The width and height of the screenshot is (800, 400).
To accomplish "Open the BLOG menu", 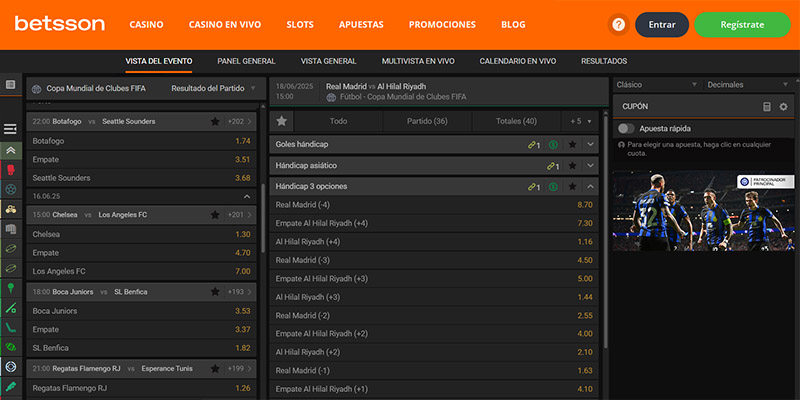I will 513,24.
